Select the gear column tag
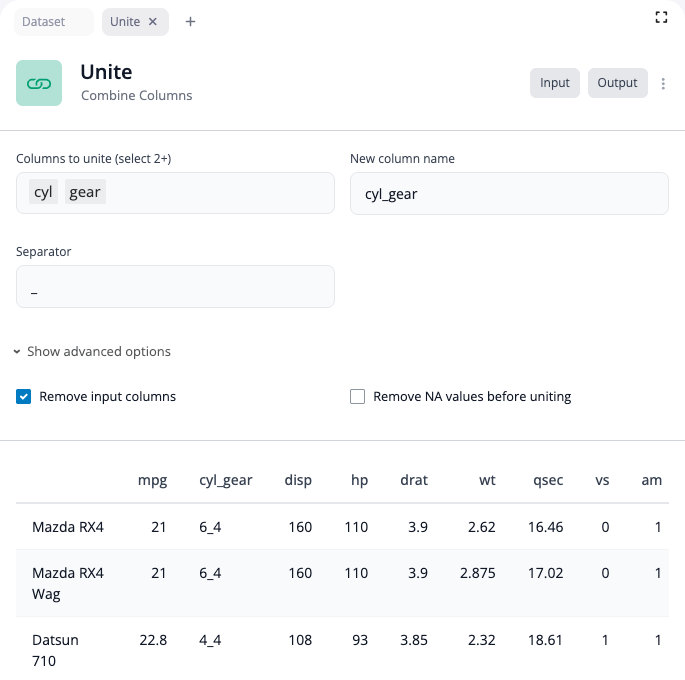This screenshot has width=685, height=680. click(x=85, y=193)
